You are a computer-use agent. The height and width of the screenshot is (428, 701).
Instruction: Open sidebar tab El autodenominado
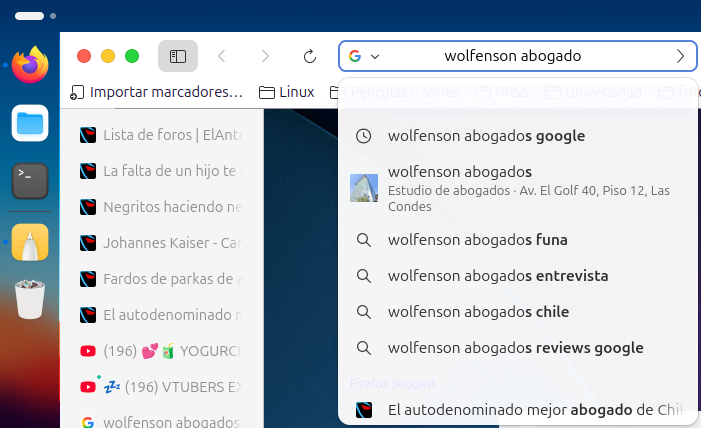coord(161,315)
